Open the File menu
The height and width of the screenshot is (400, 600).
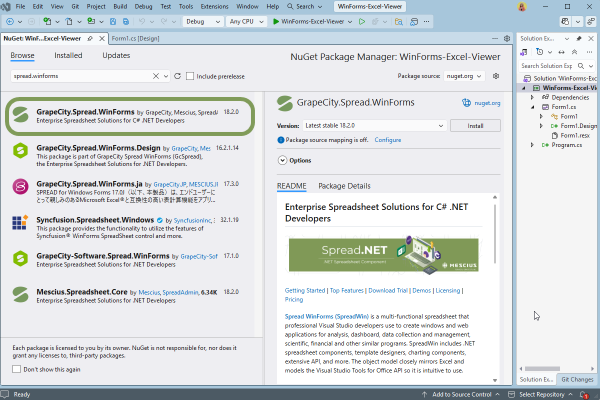20,7
